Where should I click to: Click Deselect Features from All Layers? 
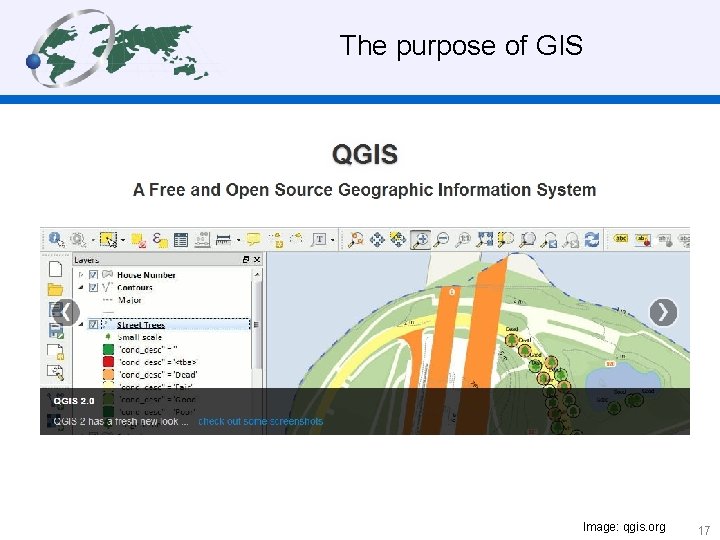139,240
